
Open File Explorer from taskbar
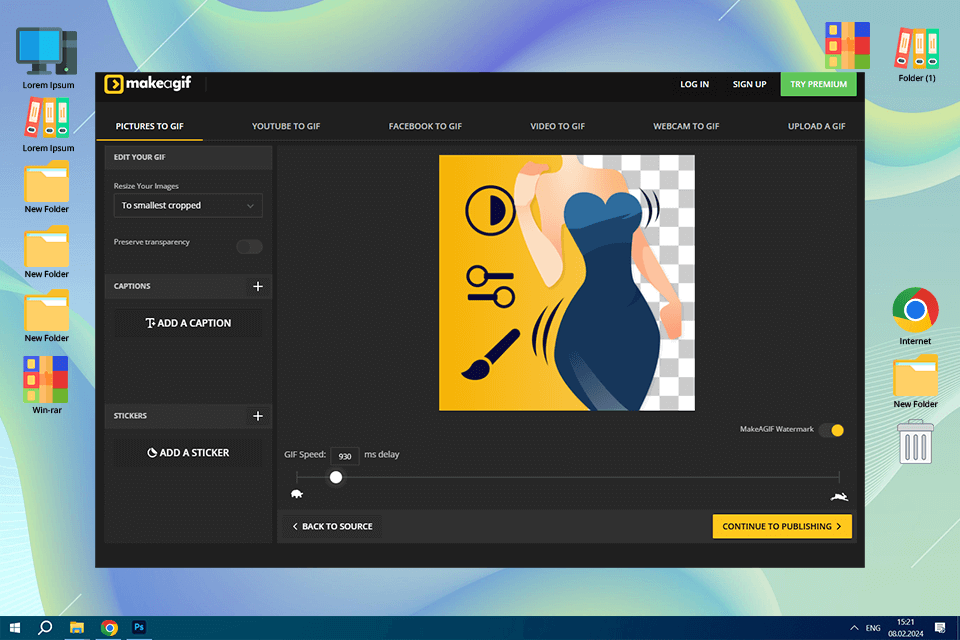(77, 628)
